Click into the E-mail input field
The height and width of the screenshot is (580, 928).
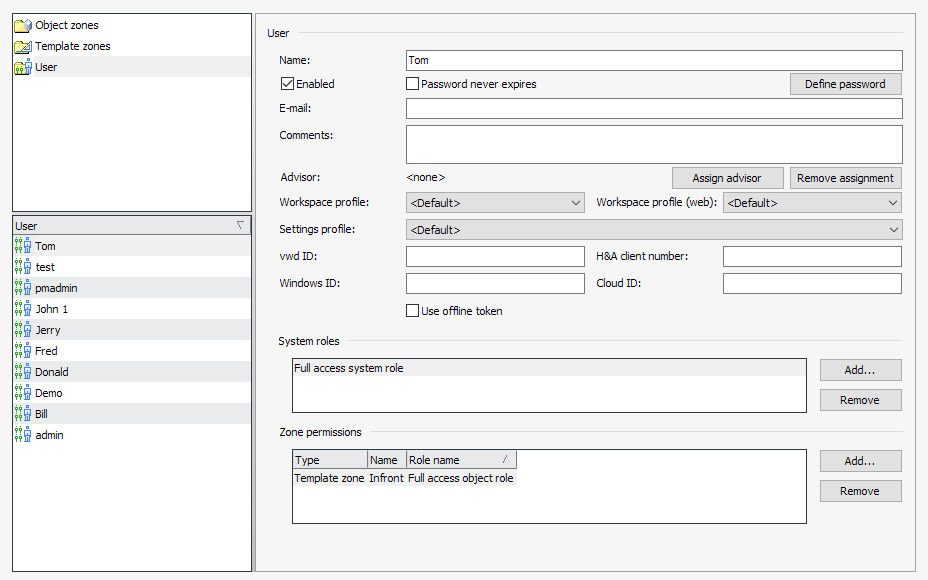(654, 109)
